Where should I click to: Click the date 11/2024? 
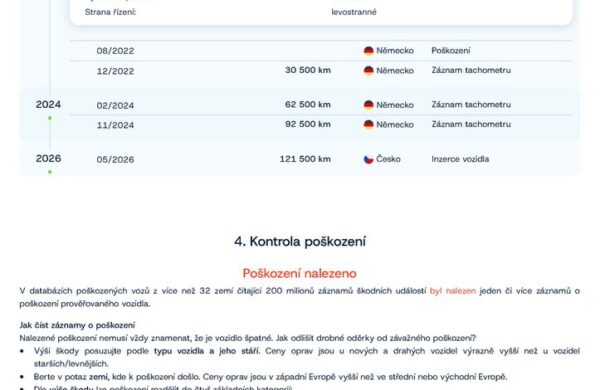(x=115, y=125)
